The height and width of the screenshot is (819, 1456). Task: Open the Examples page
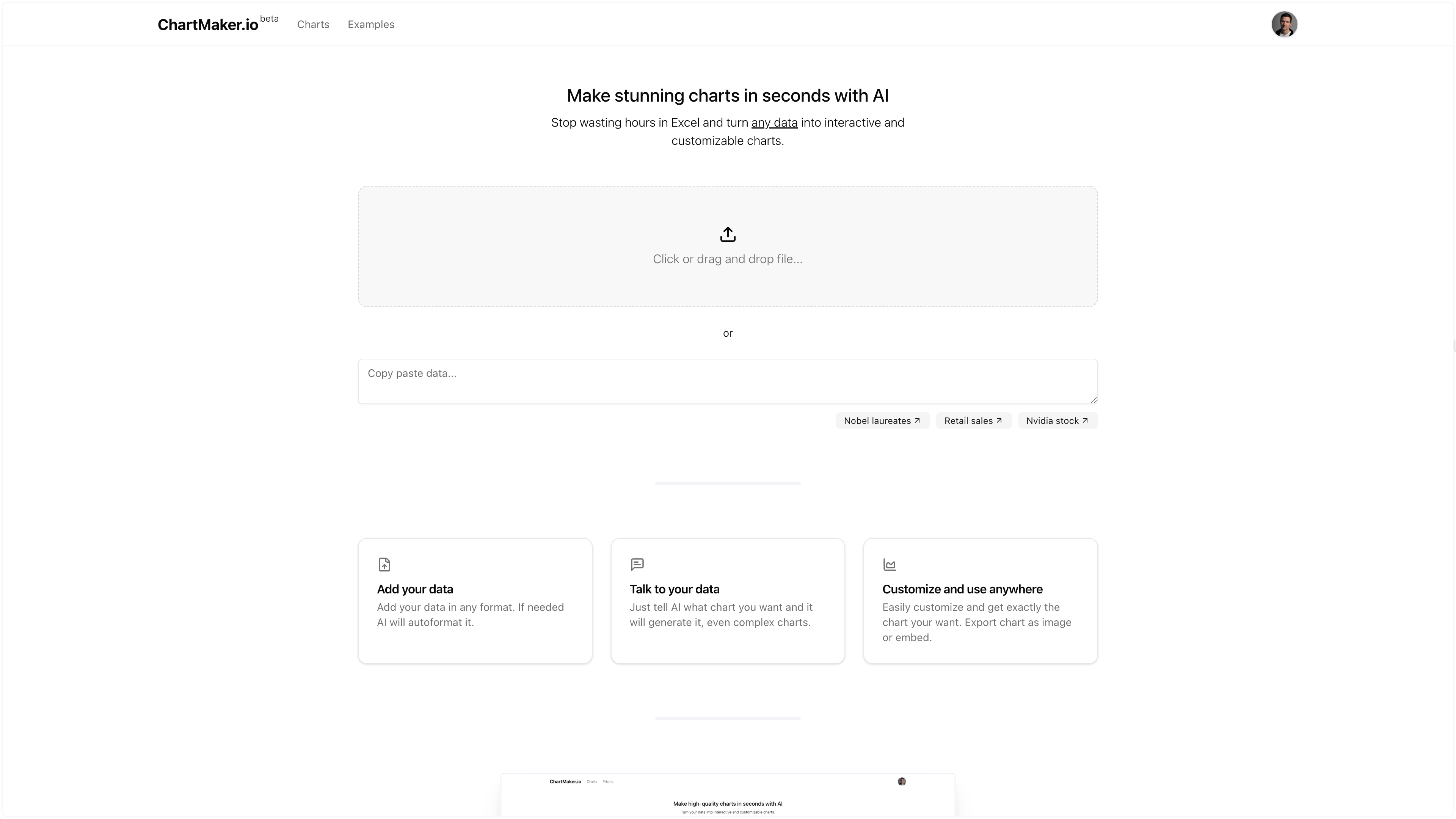coord(371,24)
